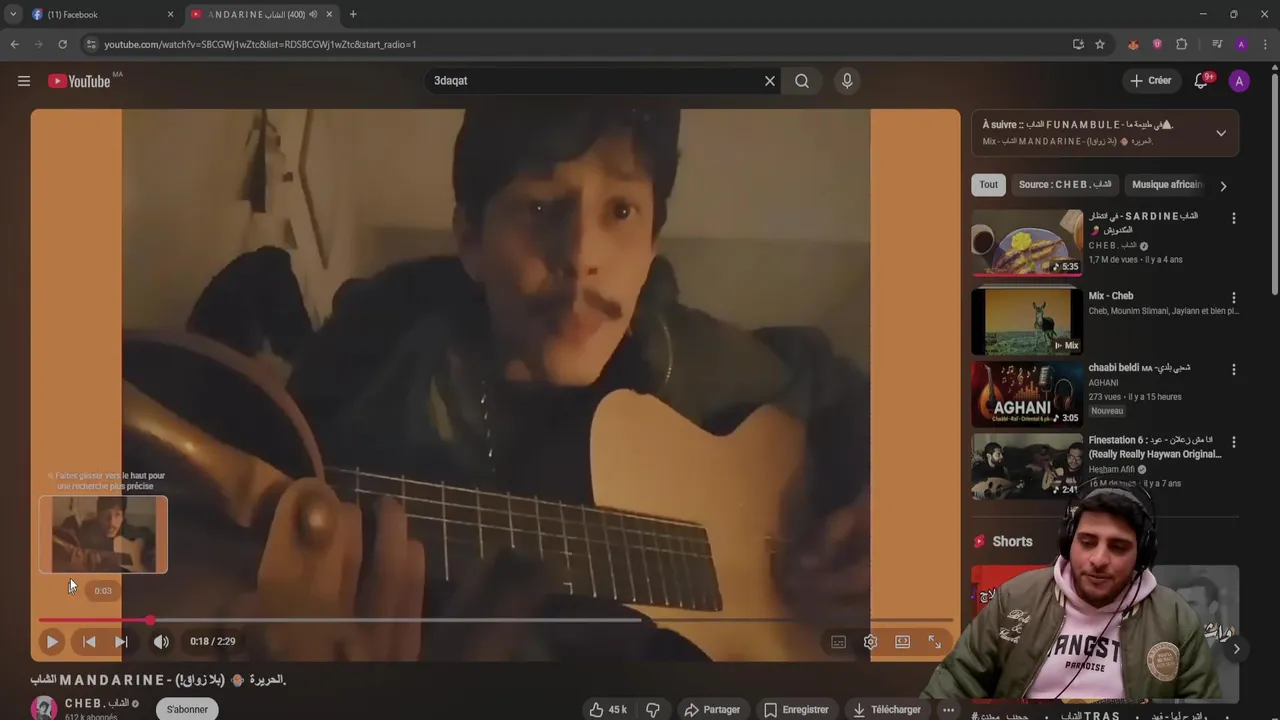Open the tab search dropdown arrow
This screenshot has height=720, width=1280.
(x=13, y=14)
